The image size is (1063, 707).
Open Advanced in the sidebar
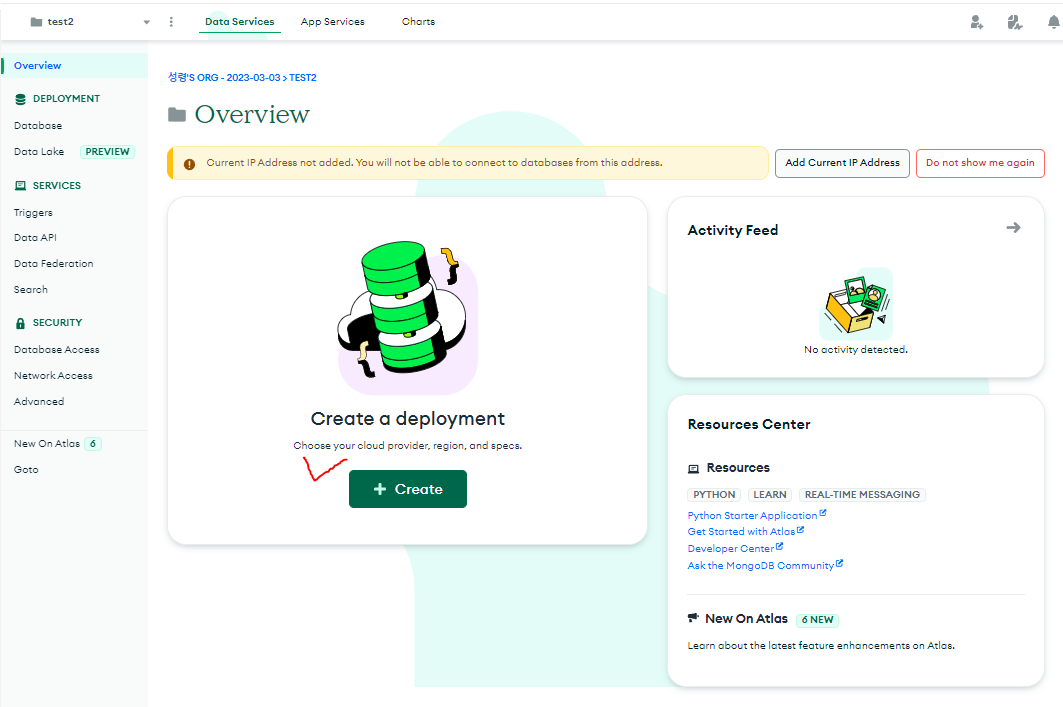click(39, 401)
